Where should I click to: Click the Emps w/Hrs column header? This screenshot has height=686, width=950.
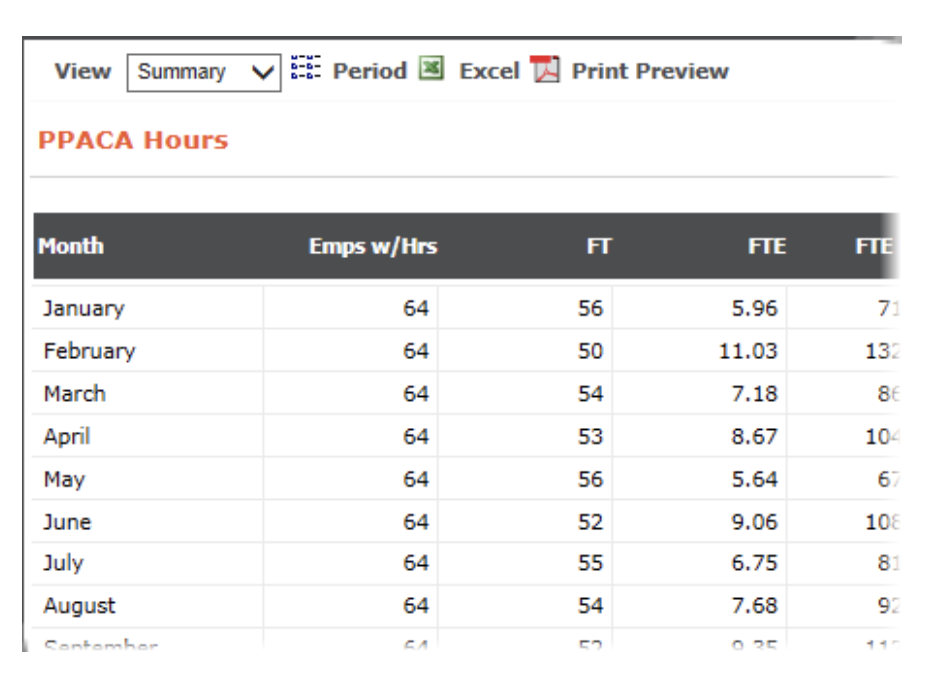coord(373,246)
